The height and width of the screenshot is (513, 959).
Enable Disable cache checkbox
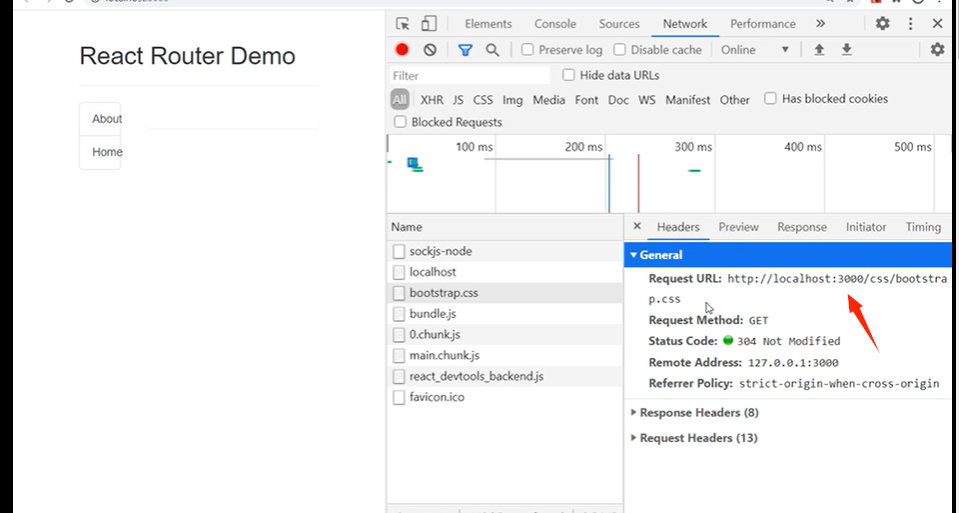[620, 50]
